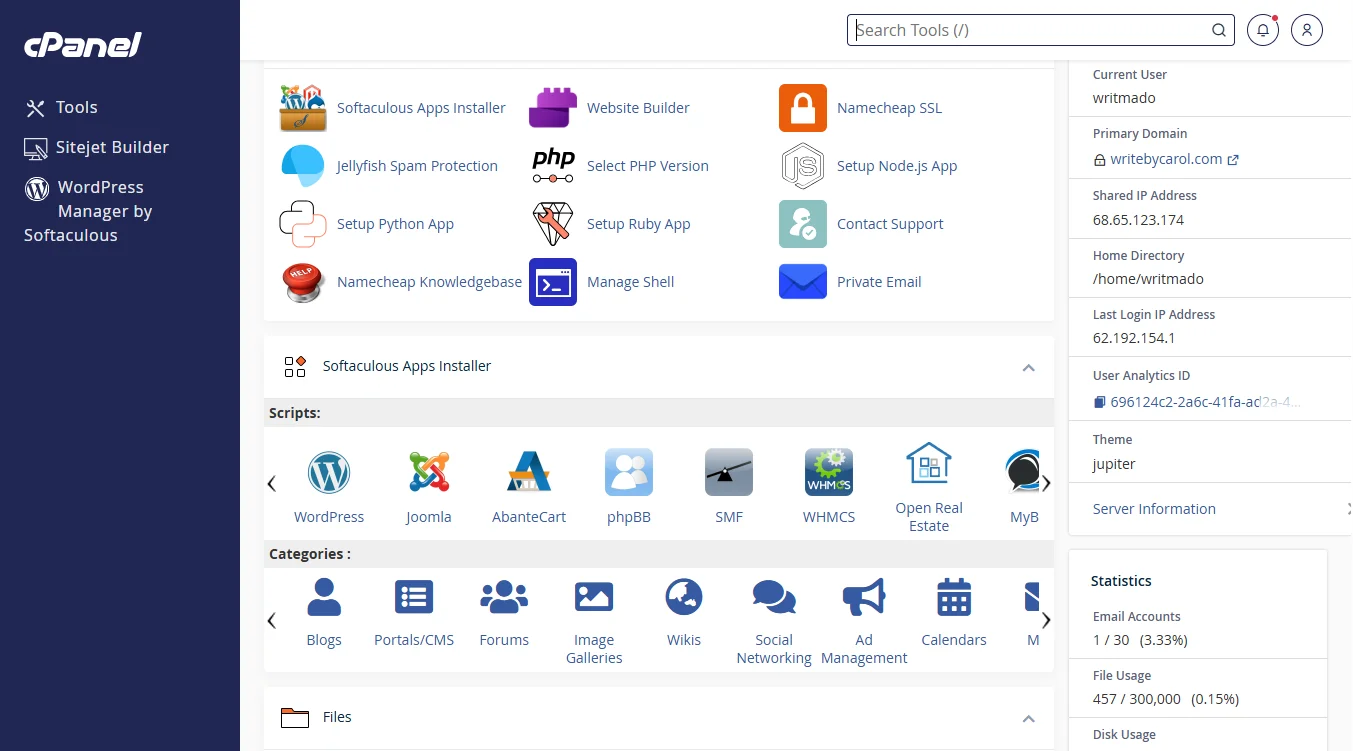Click the Softaculous Apps Installer section heading
The height and width of the screenshot is (751, 1353).
point(407,366)
